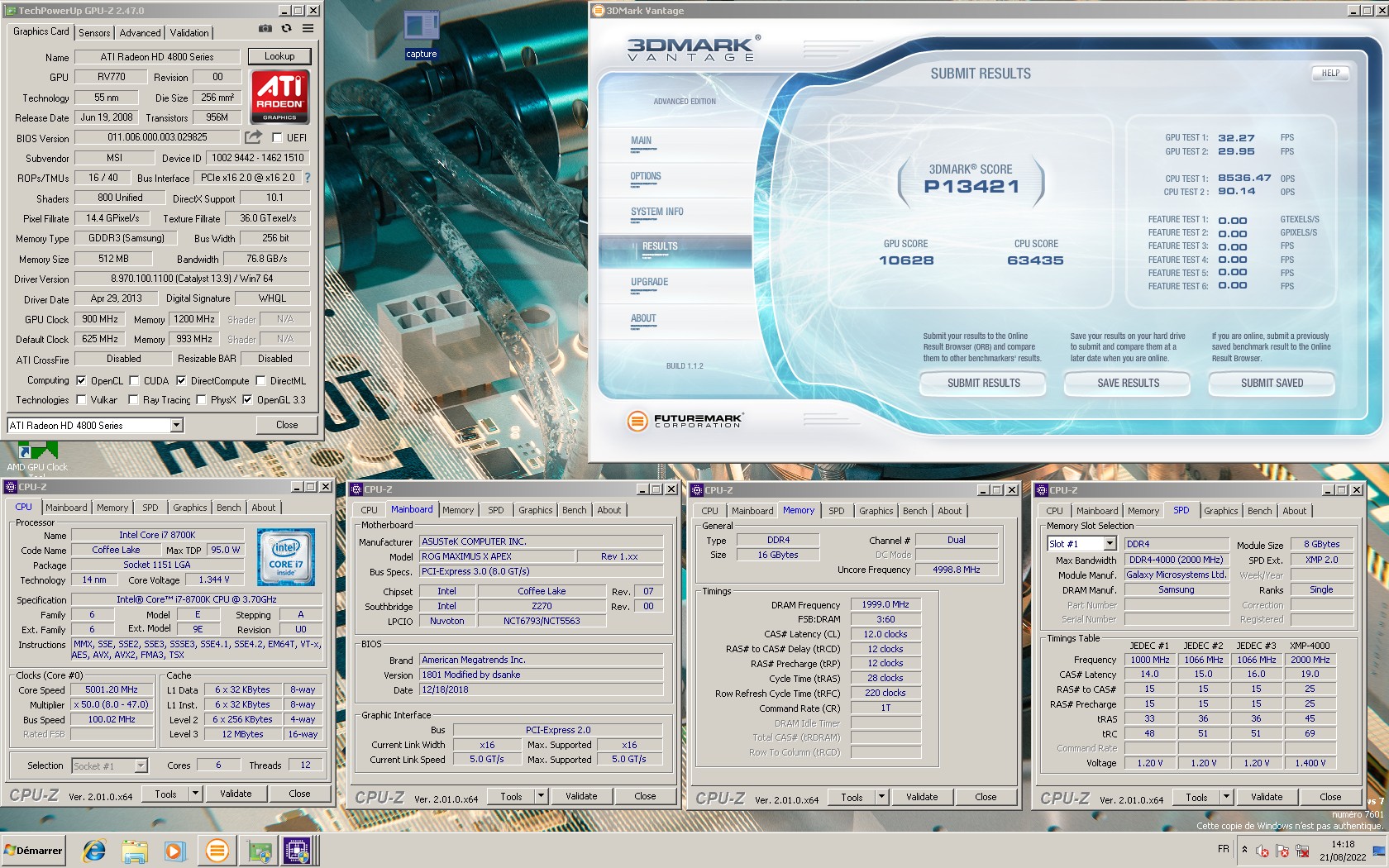Click SAVE RESULTS button in 3DMark
Image resolution: width=1389 pixels, height=868 pixels.
pyautogui.click(x=1128, y=383)
